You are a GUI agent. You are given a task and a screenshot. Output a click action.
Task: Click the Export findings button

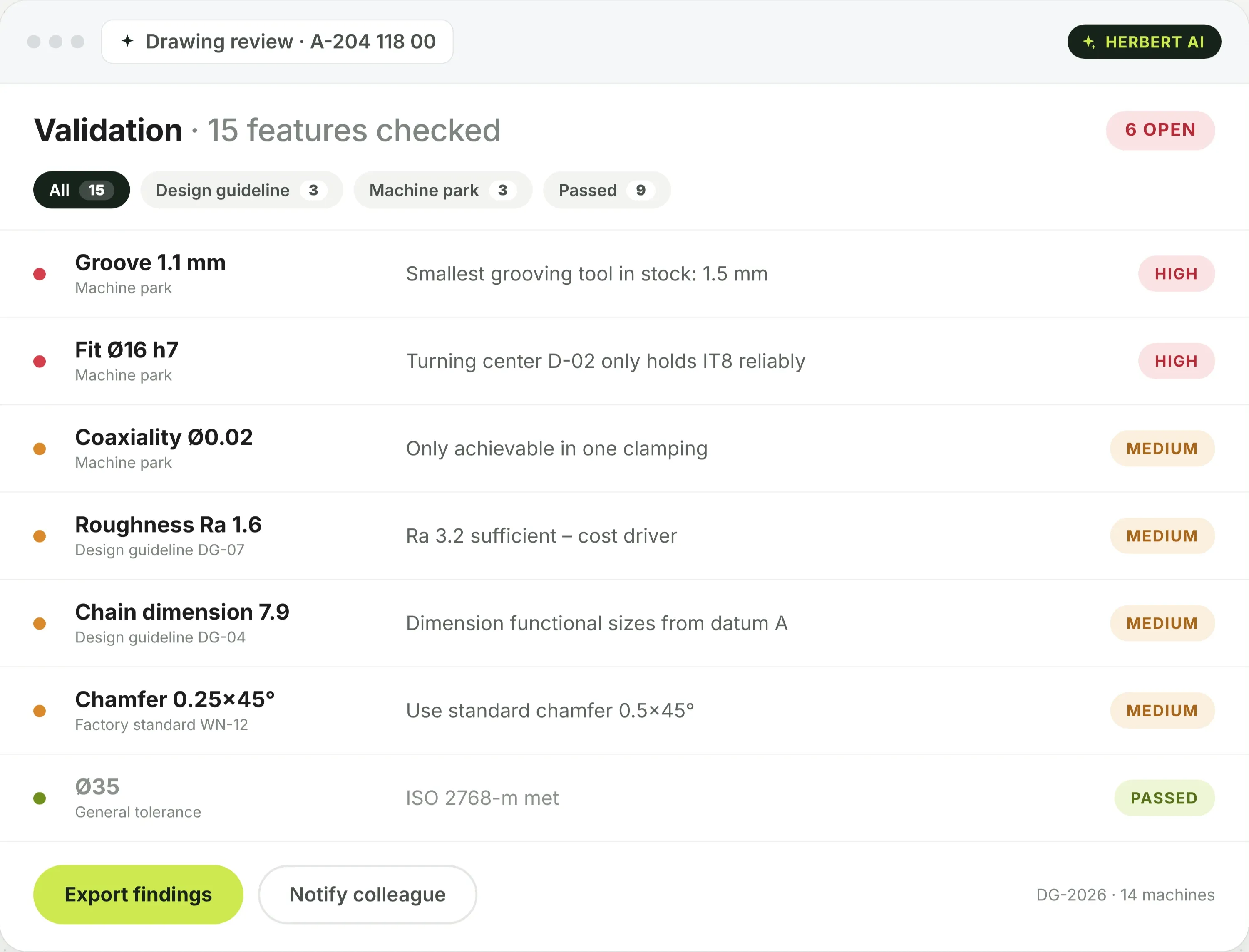(138, 894)
